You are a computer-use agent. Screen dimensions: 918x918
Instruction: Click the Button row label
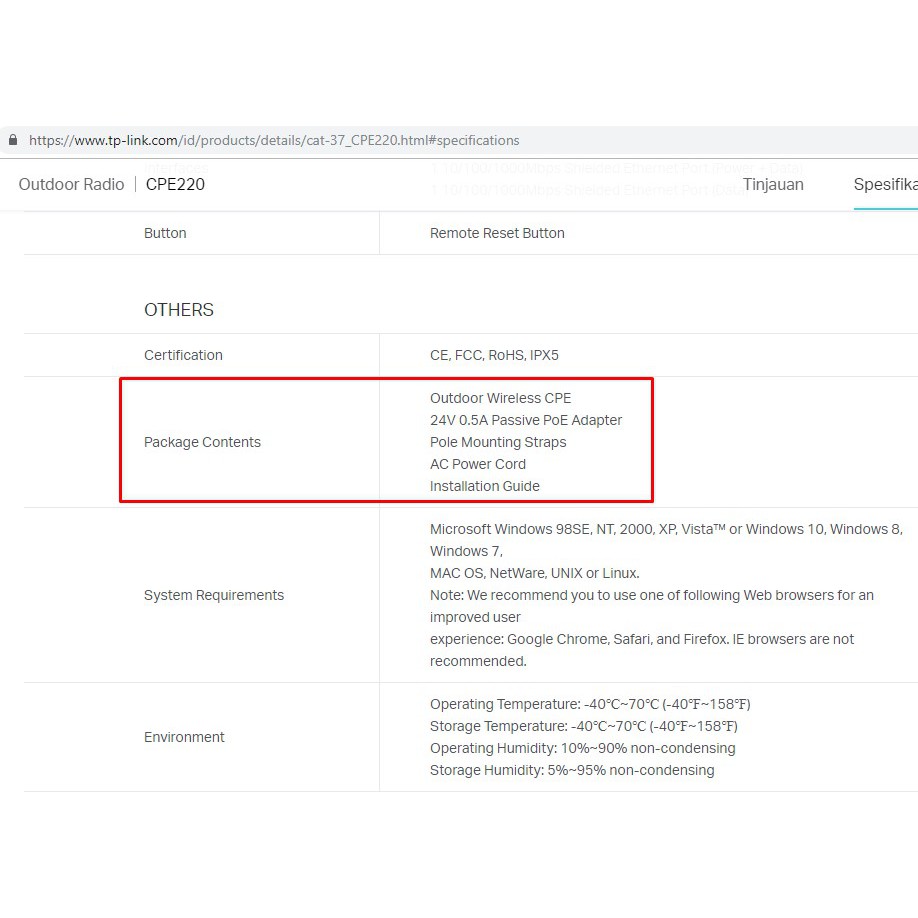click(x=165, y=233)
